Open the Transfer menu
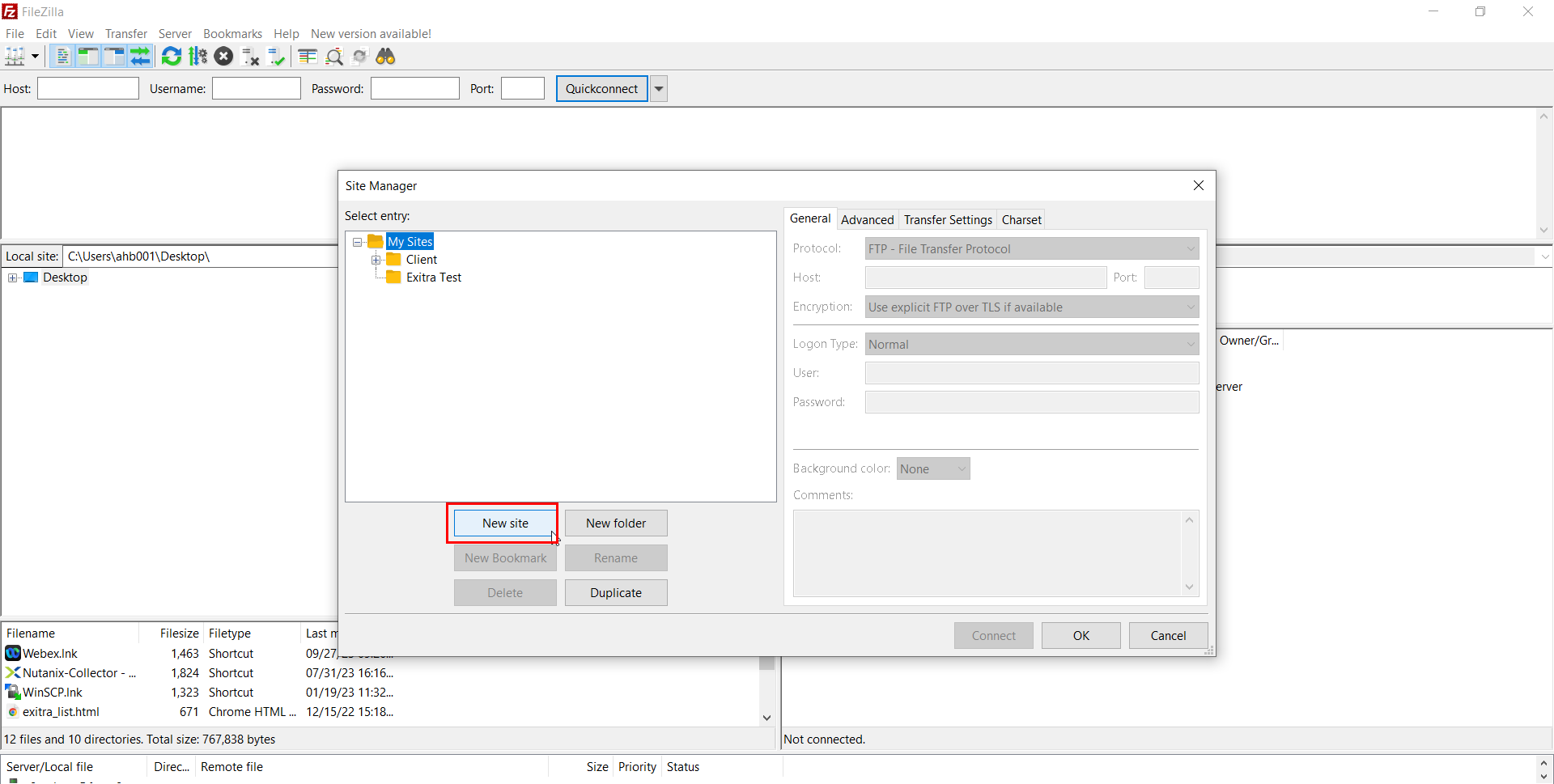The width and height of the screenshot is (1554, 784). tap(126, 34)
